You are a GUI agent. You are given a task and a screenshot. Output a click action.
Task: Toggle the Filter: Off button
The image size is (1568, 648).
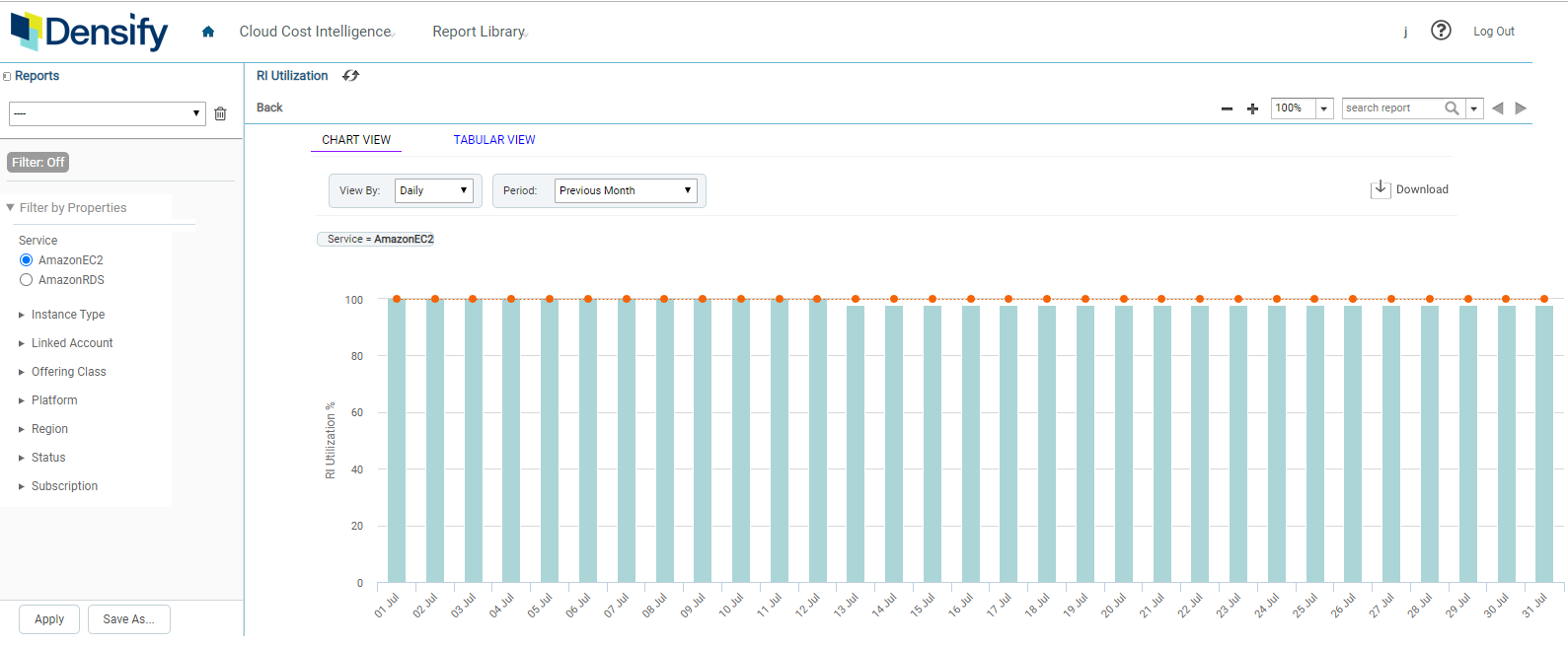(x=38, y=163)
